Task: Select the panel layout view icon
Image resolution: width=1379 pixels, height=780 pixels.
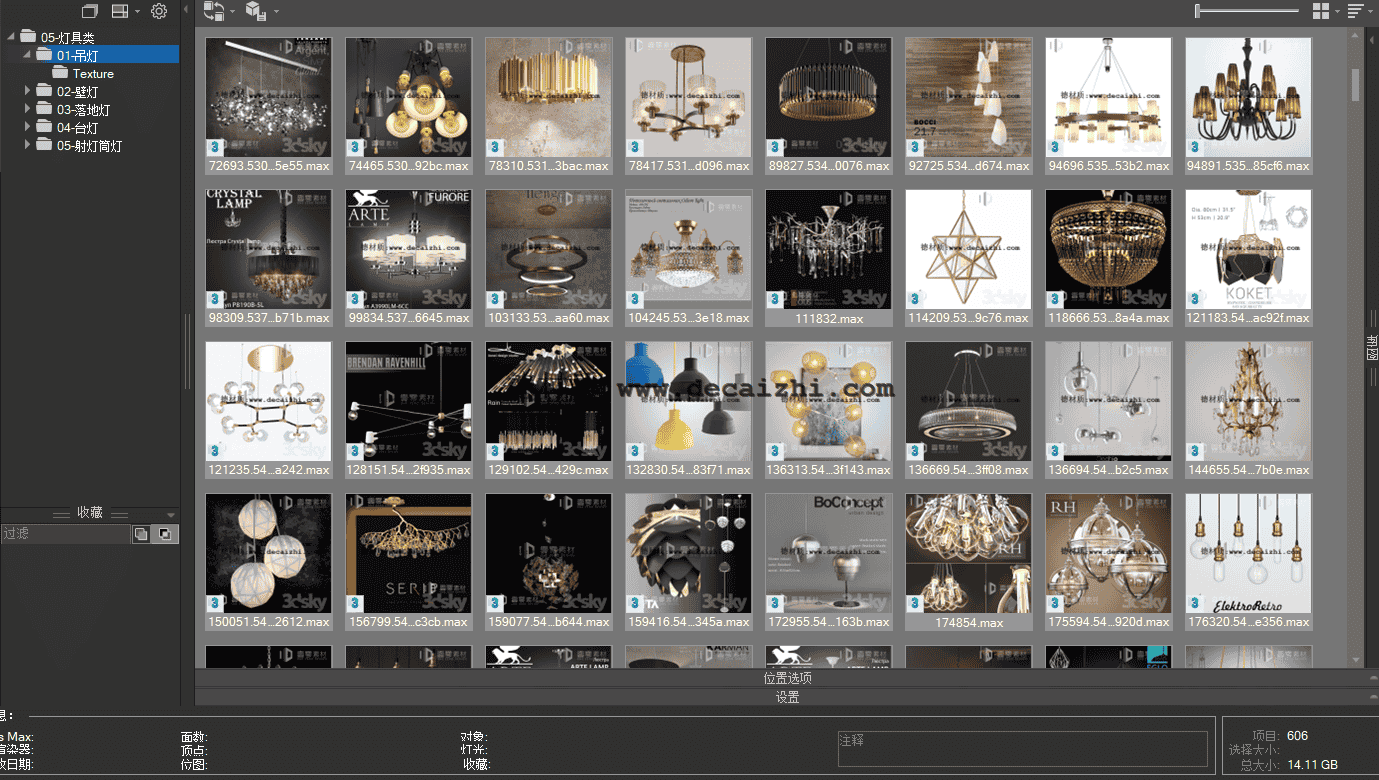Action: [x=118, y=10]
